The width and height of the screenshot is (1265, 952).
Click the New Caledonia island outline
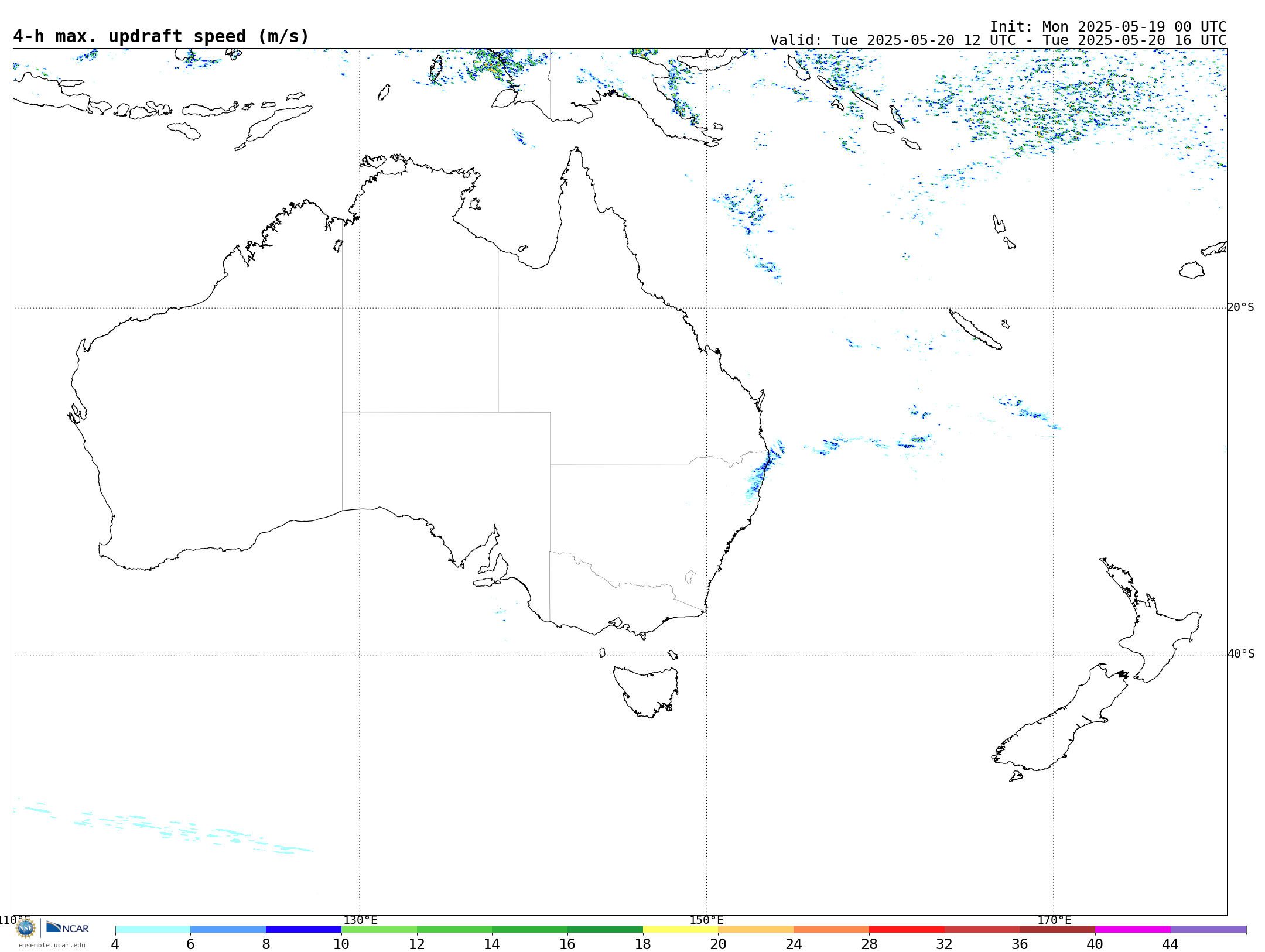(x=975, y=330)
